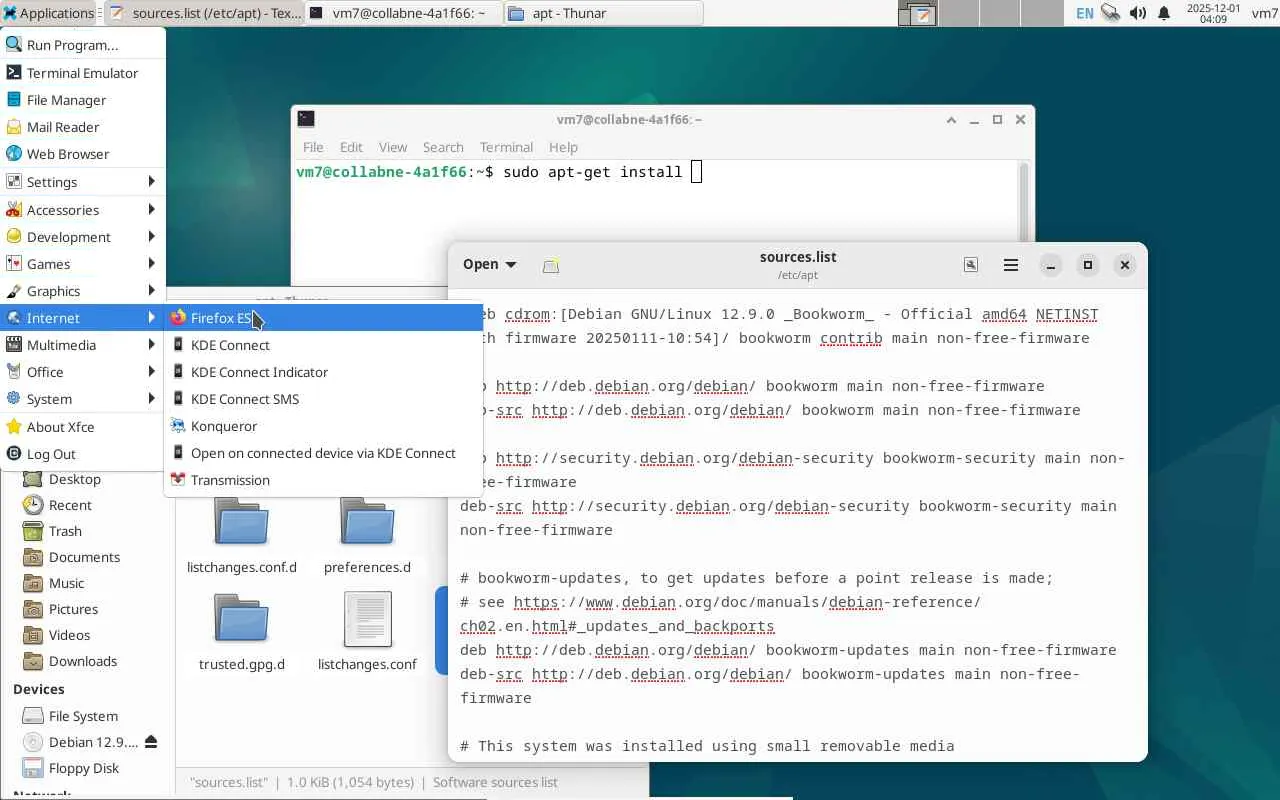Expand the Office submenu
This screenshot has width=1280, height=800.
tap(83, 372)
